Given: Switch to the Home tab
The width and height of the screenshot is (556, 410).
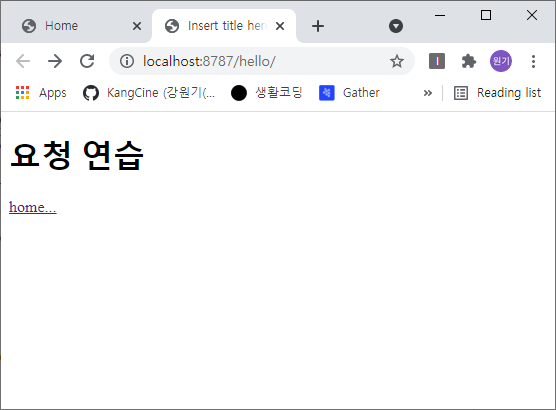Looking at the screenshot, I should [76, 26].
